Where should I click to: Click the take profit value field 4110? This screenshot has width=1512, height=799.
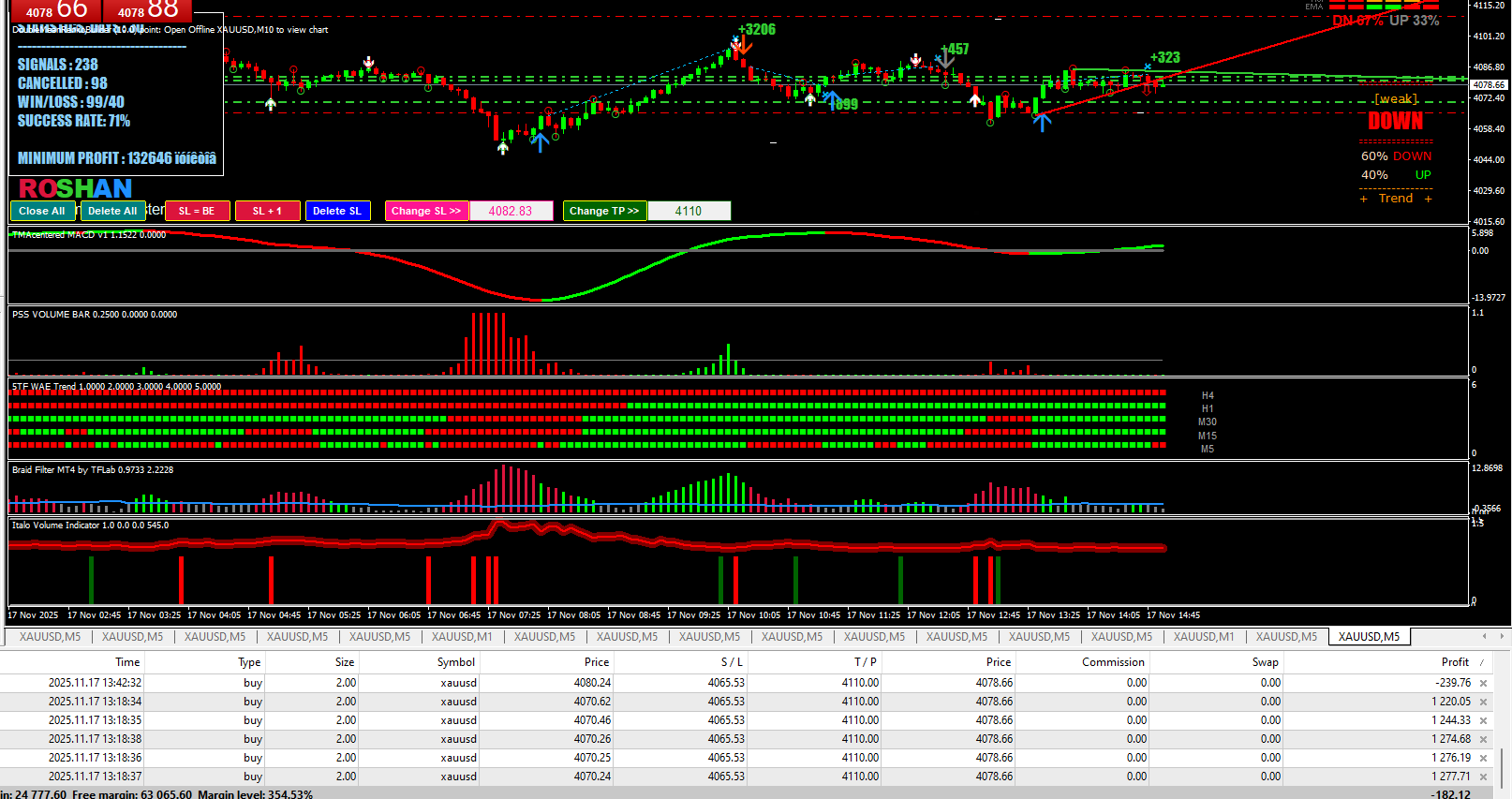pyautogui.click(x=689, y=212)
